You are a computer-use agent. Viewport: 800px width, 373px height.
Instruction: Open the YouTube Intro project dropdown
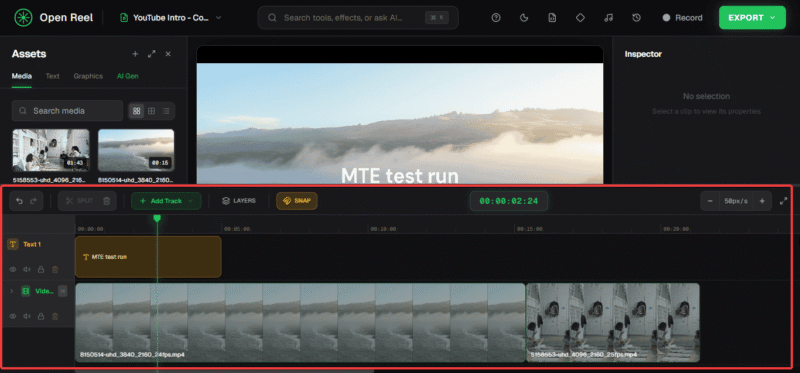click(171, 18)
